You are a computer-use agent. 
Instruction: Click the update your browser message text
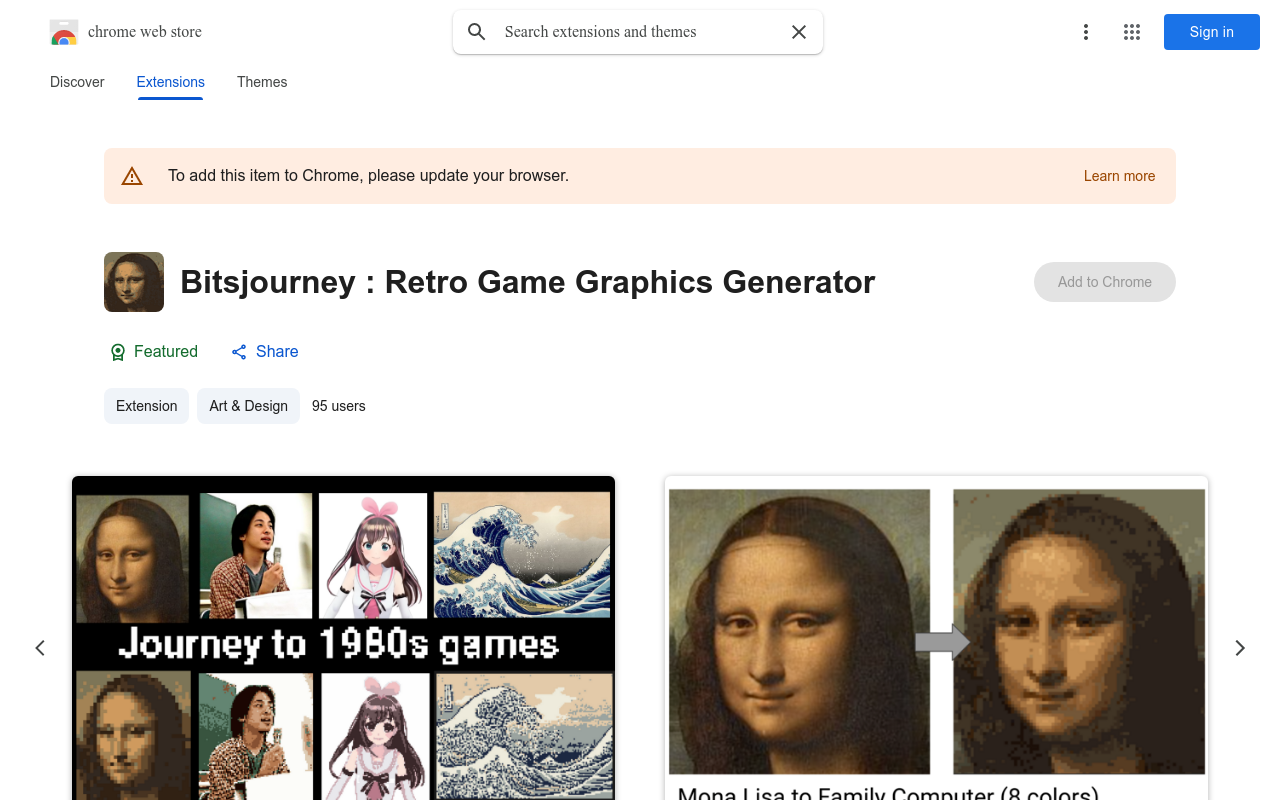tap(368, 176)
